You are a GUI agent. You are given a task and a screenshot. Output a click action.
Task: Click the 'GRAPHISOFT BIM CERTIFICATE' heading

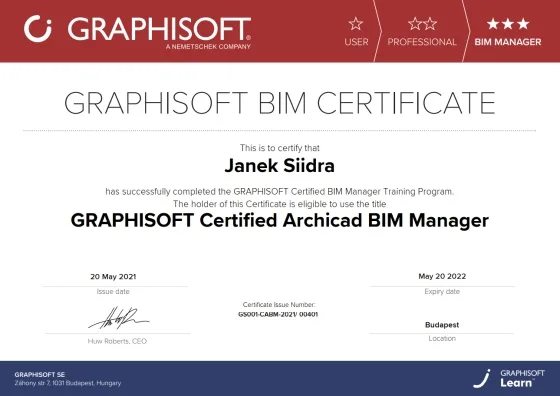280,103
